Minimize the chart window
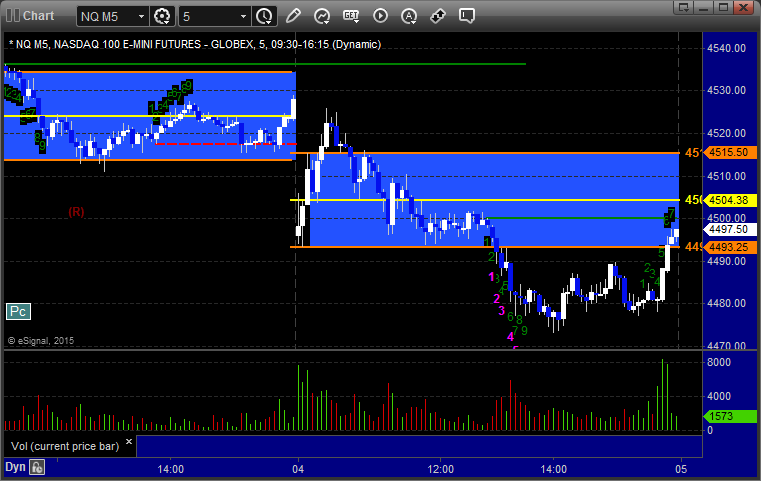 704,7
